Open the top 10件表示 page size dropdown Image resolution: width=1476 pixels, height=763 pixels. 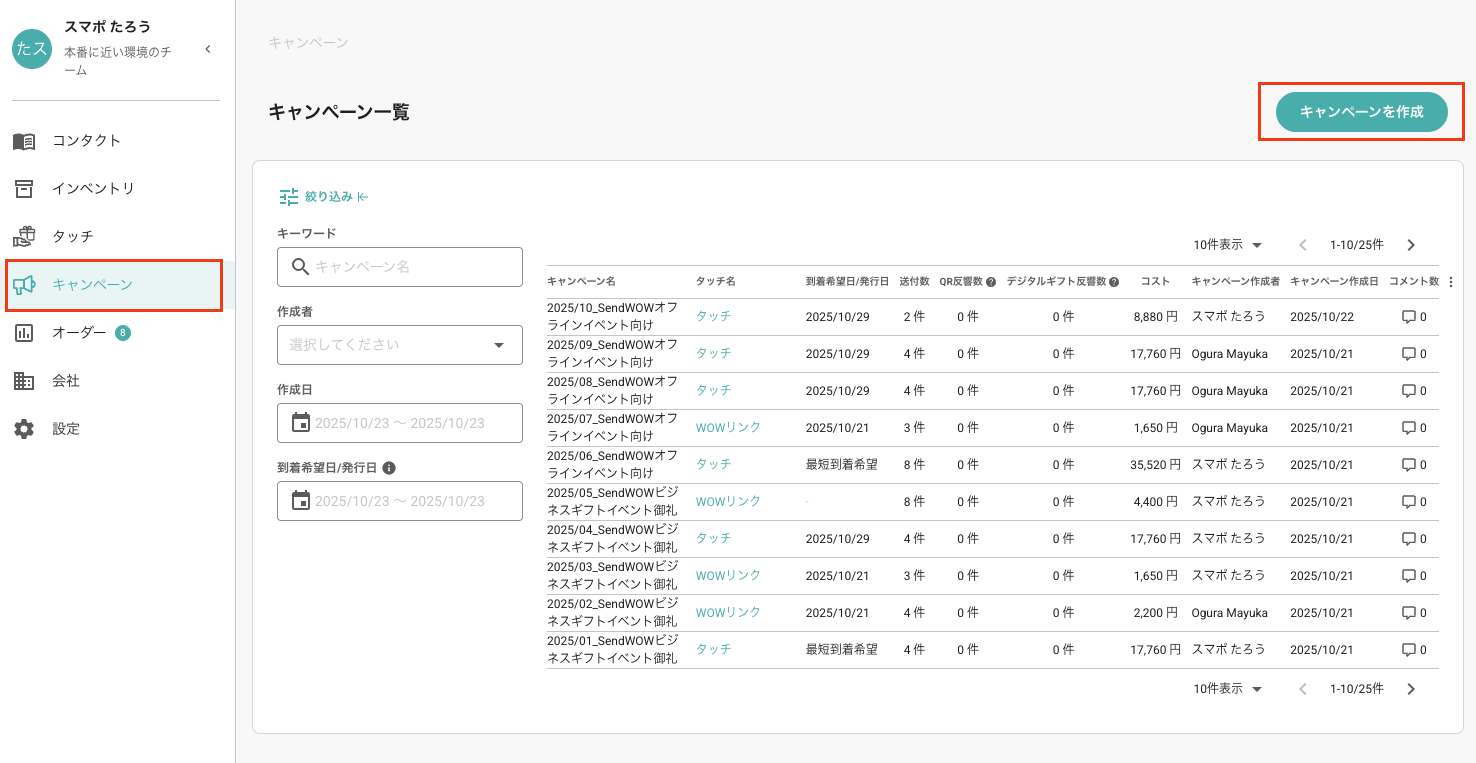click(1228, 245)
